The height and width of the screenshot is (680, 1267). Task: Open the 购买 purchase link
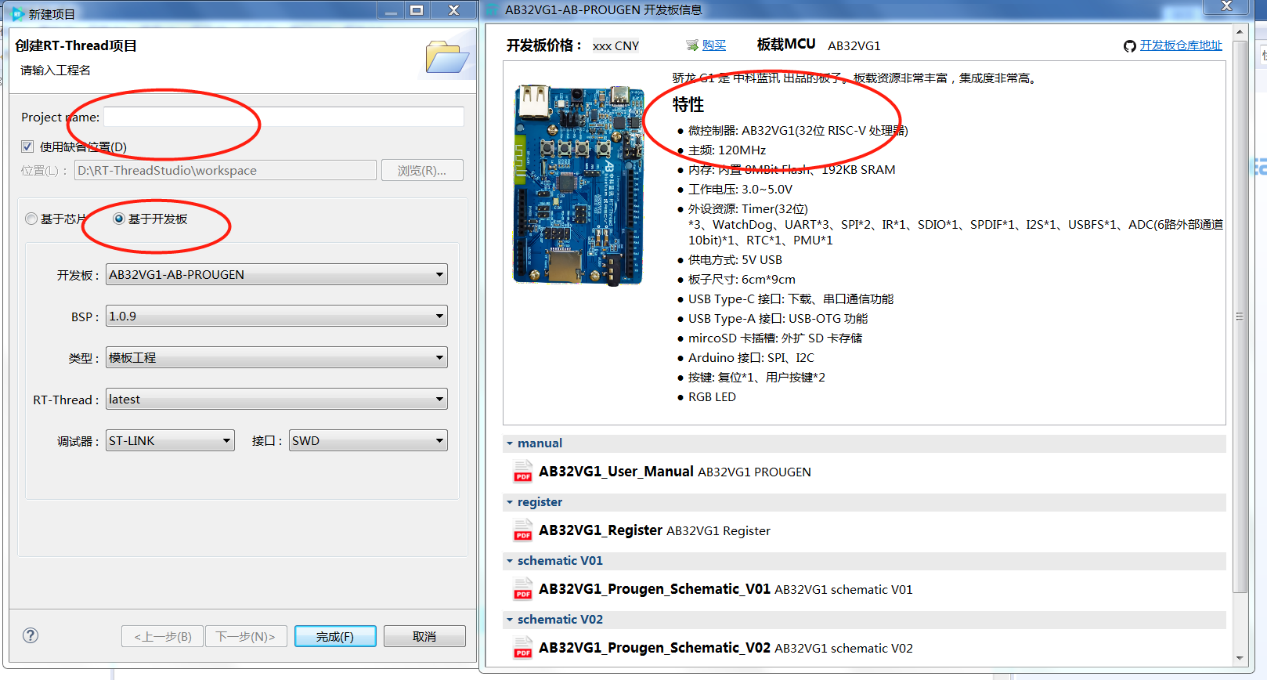coord(714,45)
